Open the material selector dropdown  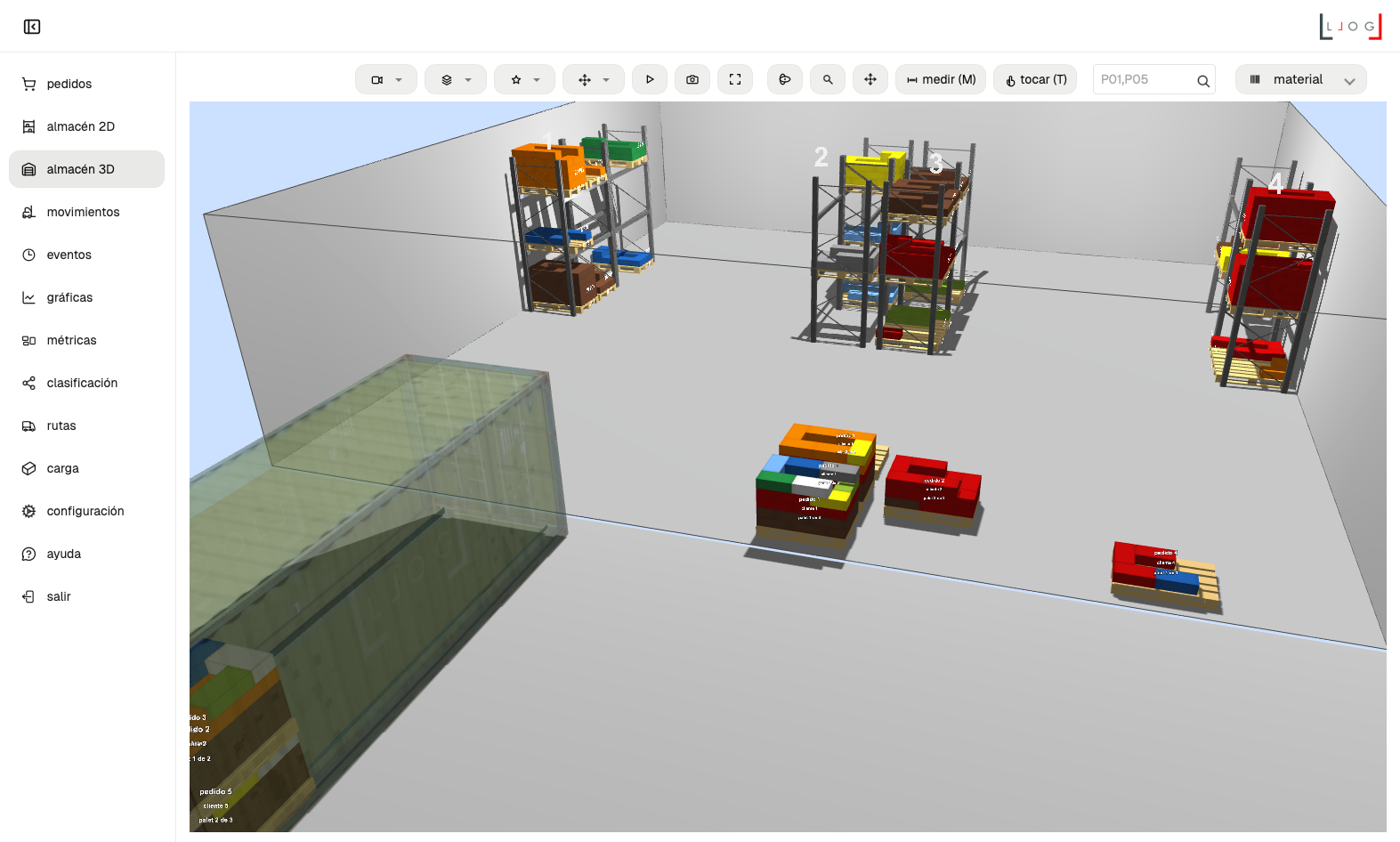click(1300, 79)
